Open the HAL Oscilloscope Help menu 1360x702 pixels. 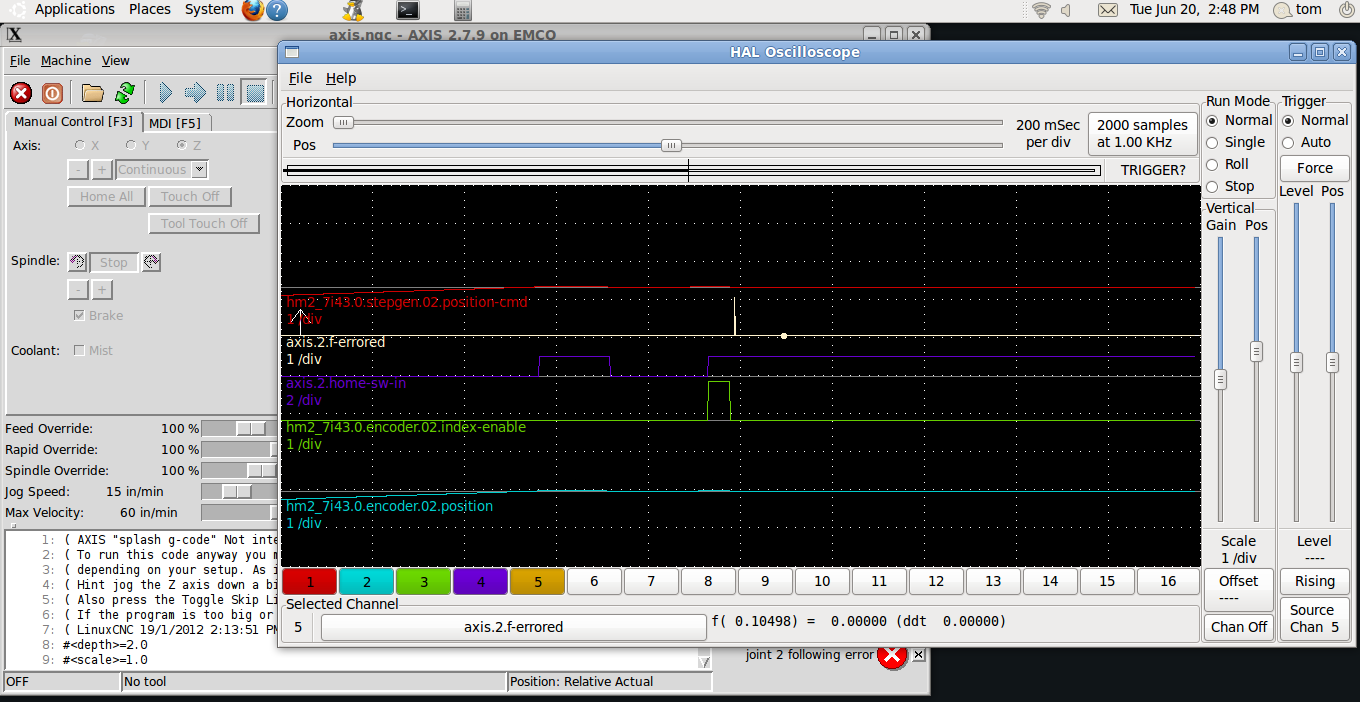341,78
